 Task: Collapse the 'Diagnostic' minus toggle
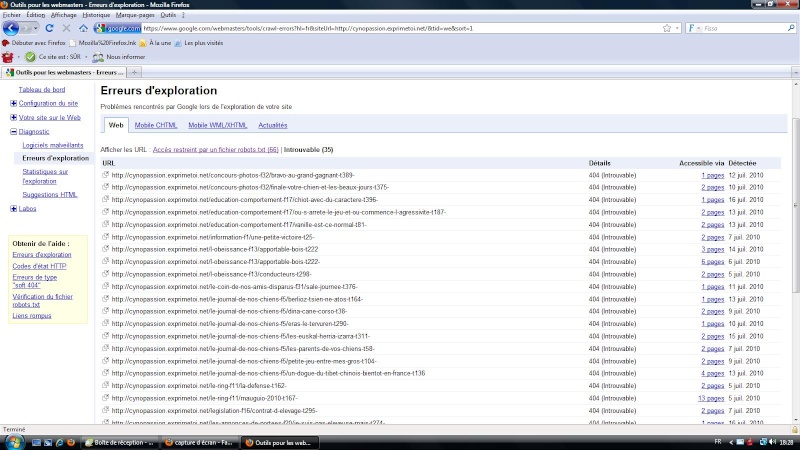point(14,132)
